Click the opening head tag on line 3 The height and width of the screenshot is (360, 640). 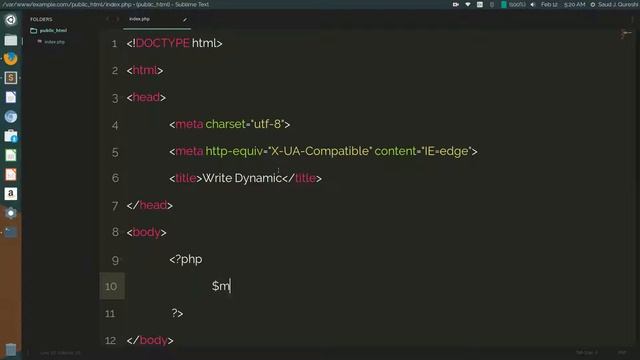coord(146,97)
